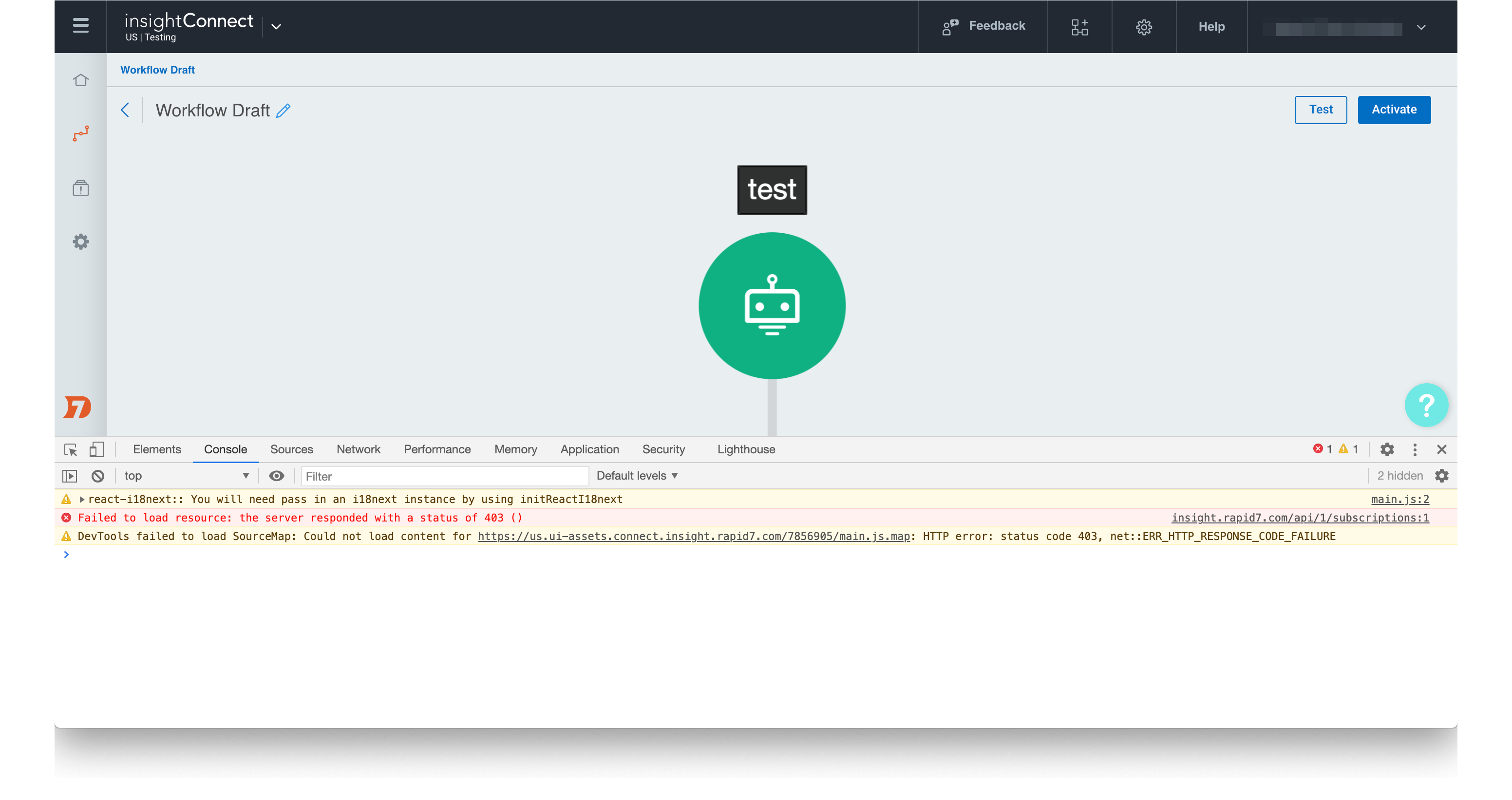Open the main.js.map source map link
1512x800 pixels.
point(693,536)
